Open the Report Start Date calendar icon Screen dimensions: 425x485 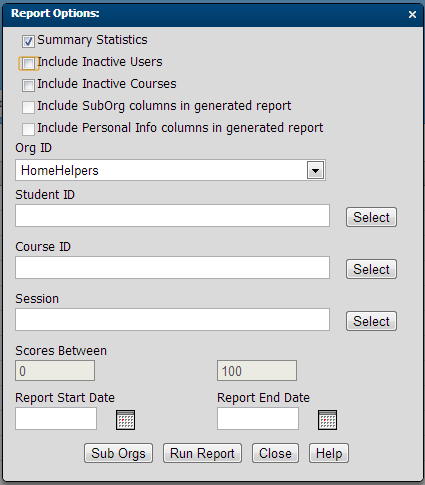pos(126,420)
